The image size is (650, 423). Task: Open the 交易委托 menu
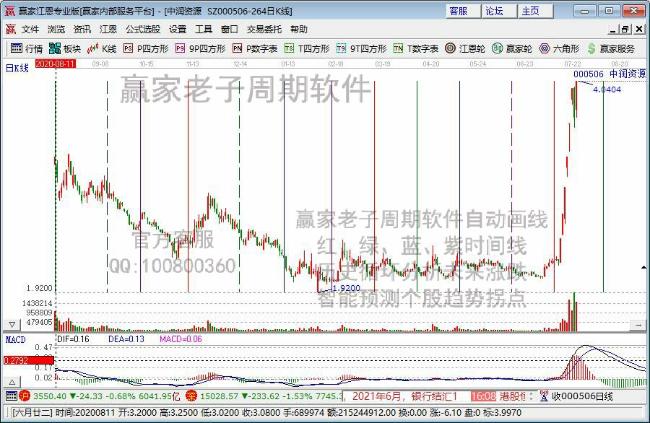(262, 30)
